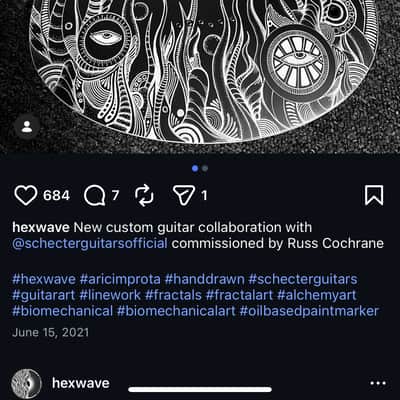Open the #fractalart hashtag

click(x=239, y=295)
